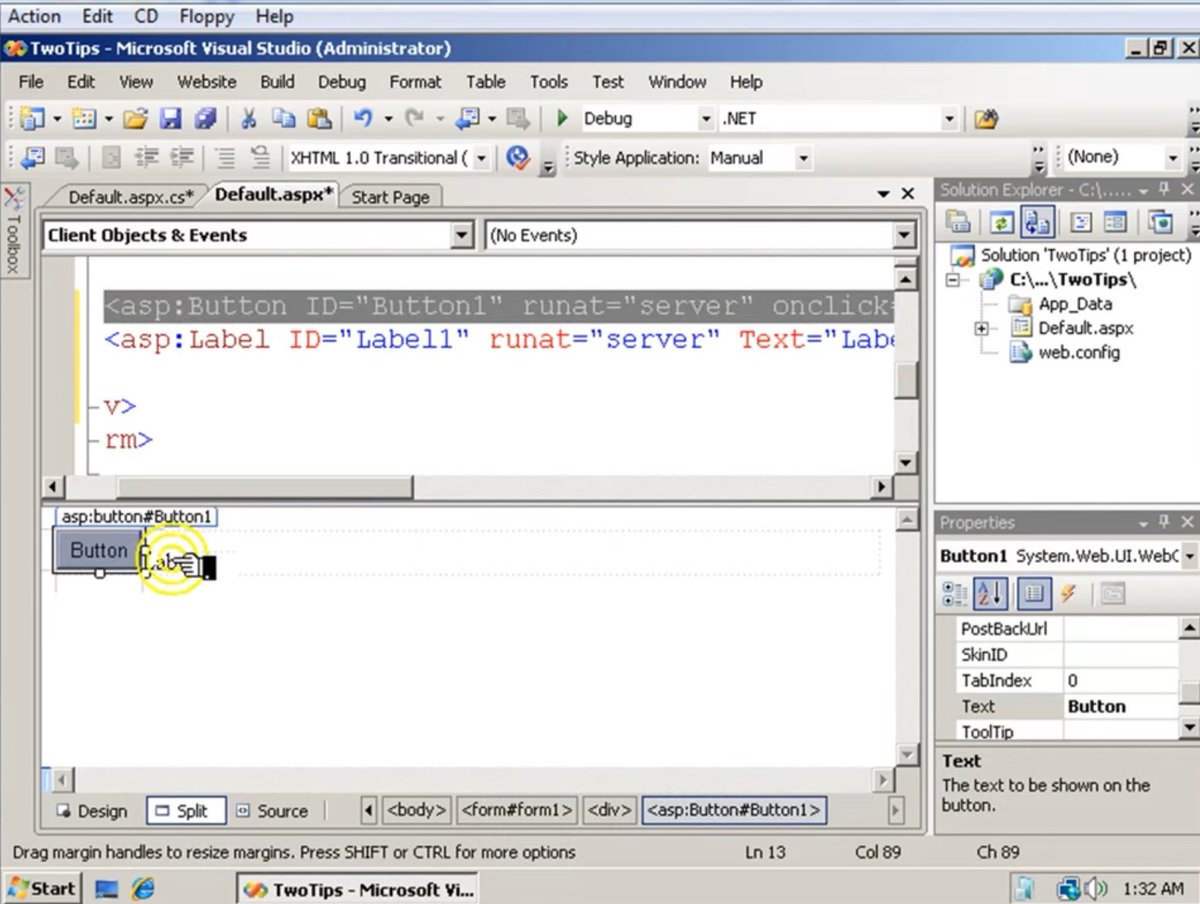
Task: Open the Properties object selector dropdown
Action: click(1190, 556)
